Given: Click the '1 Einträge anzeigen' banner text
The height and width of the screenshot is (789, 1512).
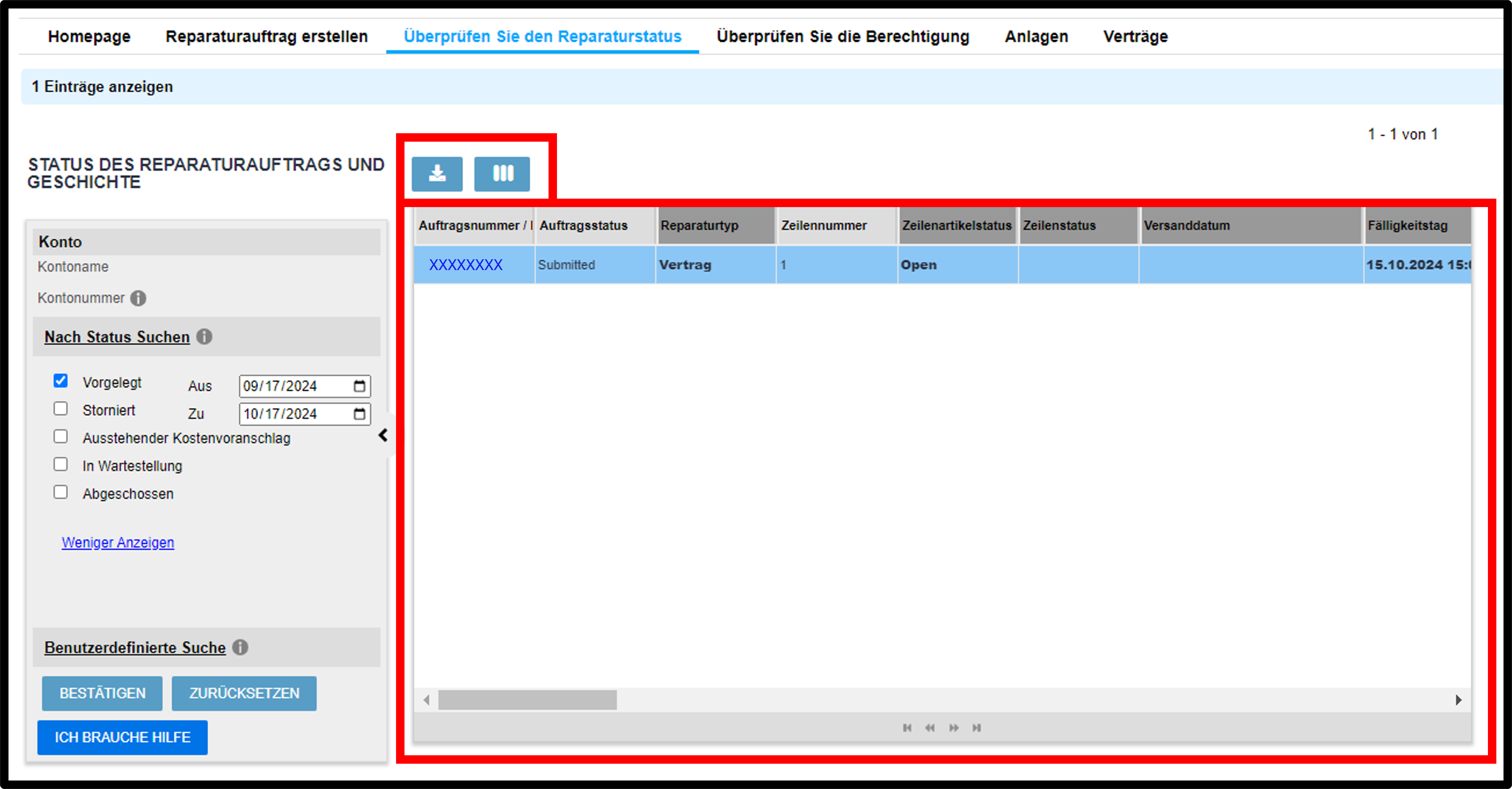Looking at the screenshot, I should click(x=102, y=87).
